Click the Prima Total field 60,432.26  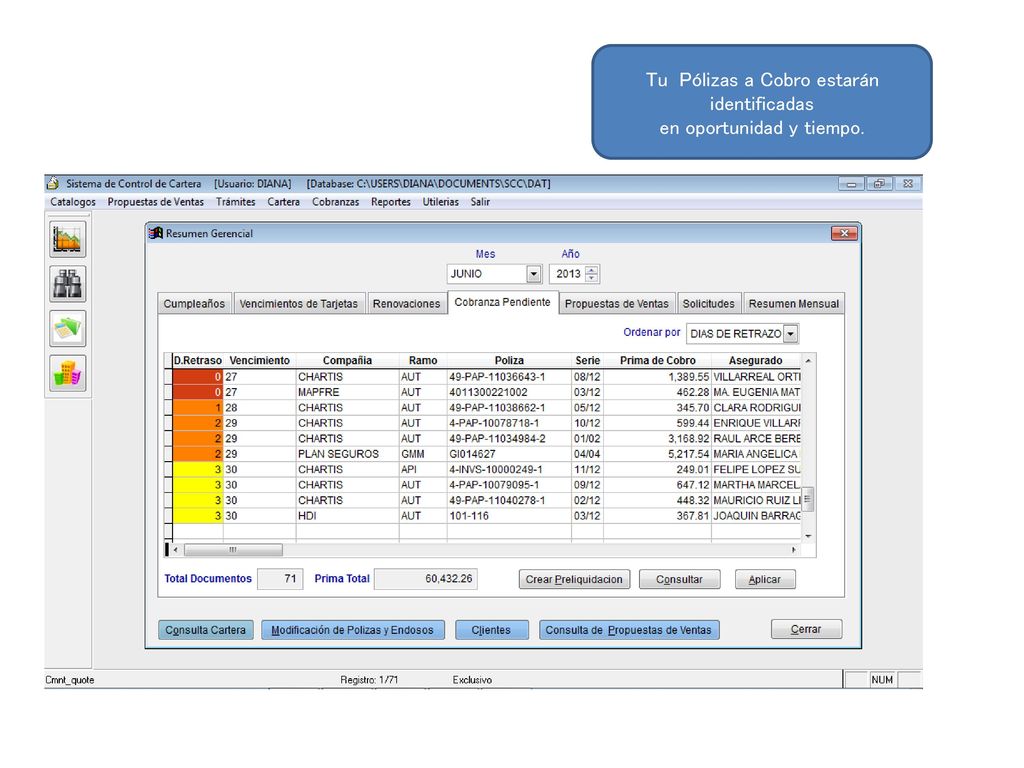pos(426,579)
